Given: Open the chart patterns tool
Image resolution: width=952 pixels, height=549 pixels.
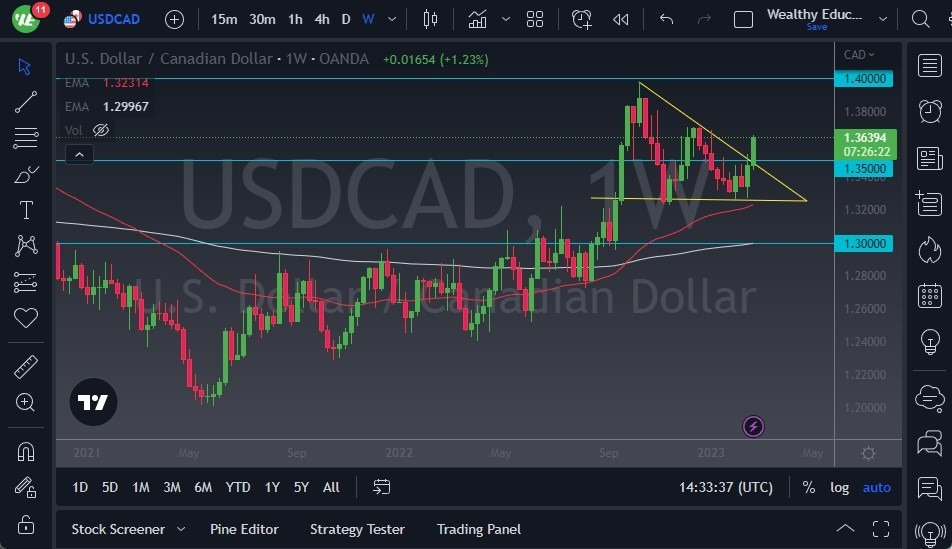Looking at the screenshot, I should pyautogui.click(x=26, y=245).
